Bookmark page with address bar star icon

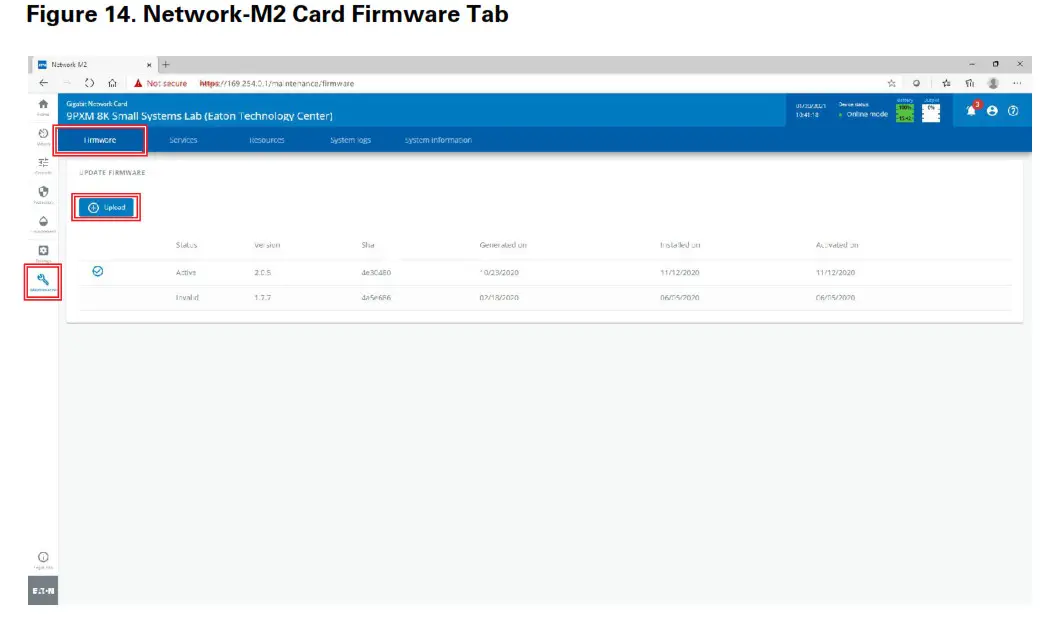click(x=891, y=83)
